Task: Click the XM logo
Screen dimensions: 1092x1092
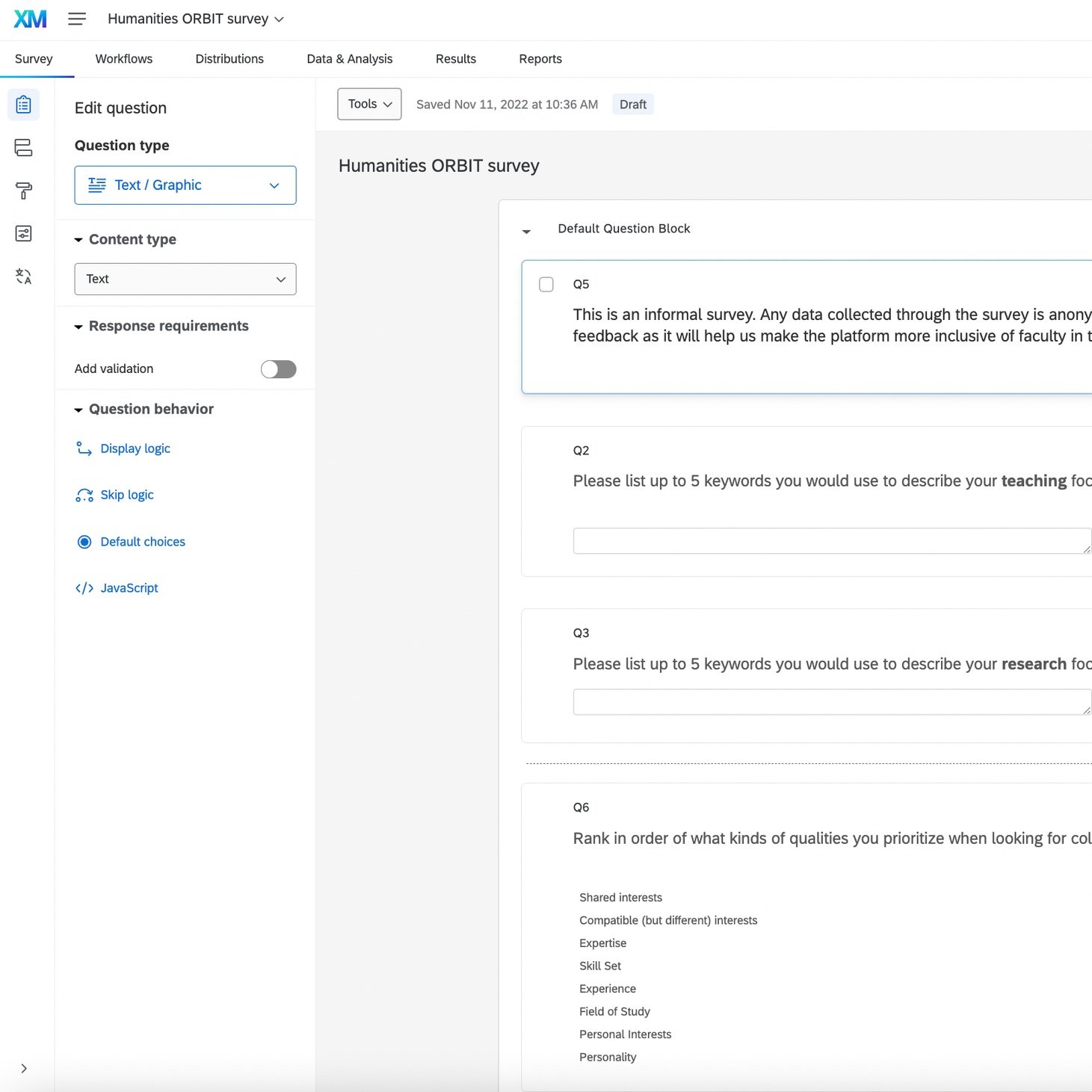Action: 31,19
